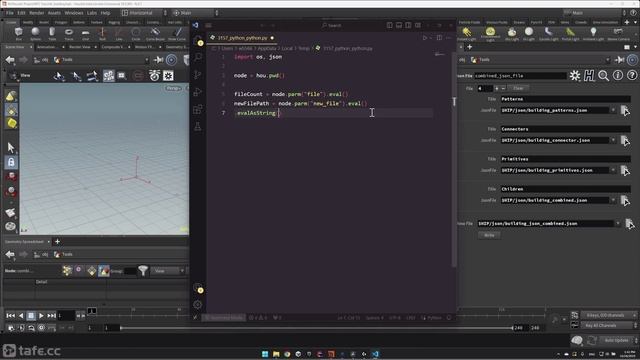Open file chooser for building_connector.json

pyautogui.click(x=625, y=140)
